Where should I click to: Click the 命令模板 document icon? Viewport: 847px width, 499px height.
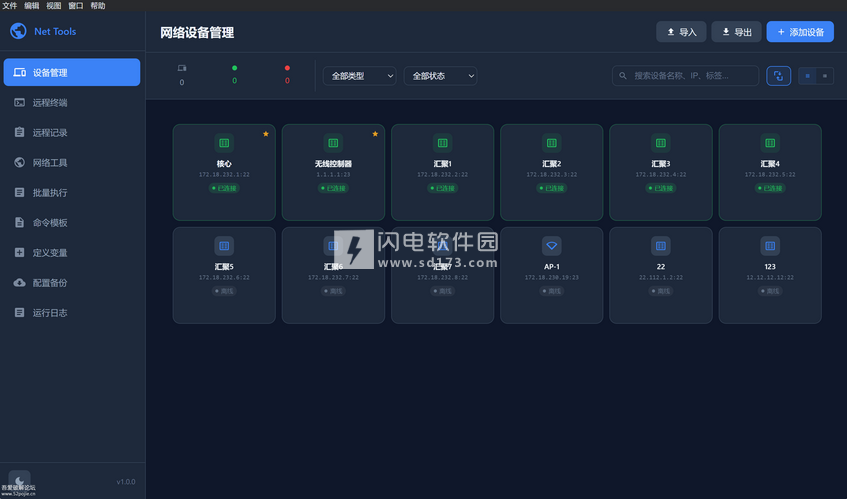click(x=20, y=222)
